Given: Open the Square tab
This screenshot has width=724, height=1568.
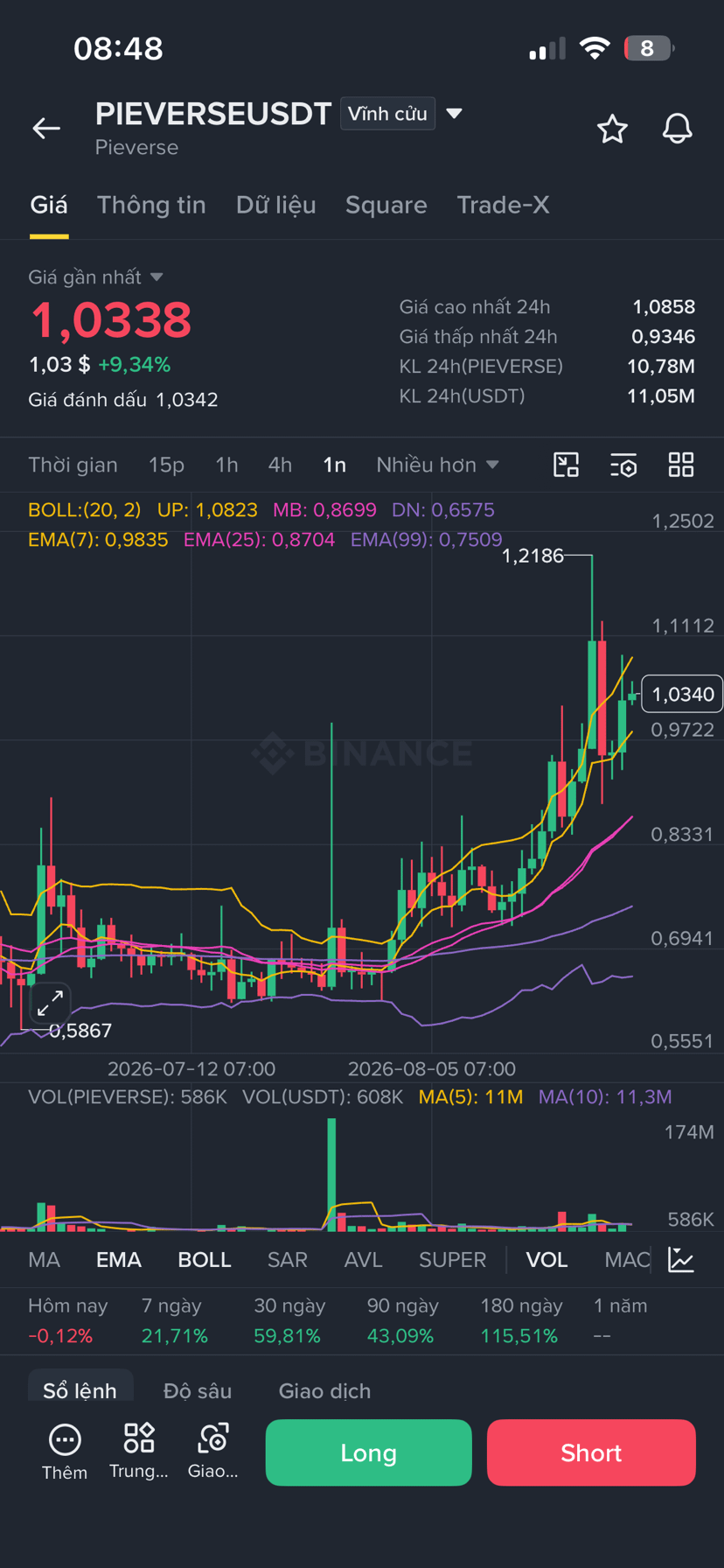Looking at the screenshot, I should pos(386,205).
